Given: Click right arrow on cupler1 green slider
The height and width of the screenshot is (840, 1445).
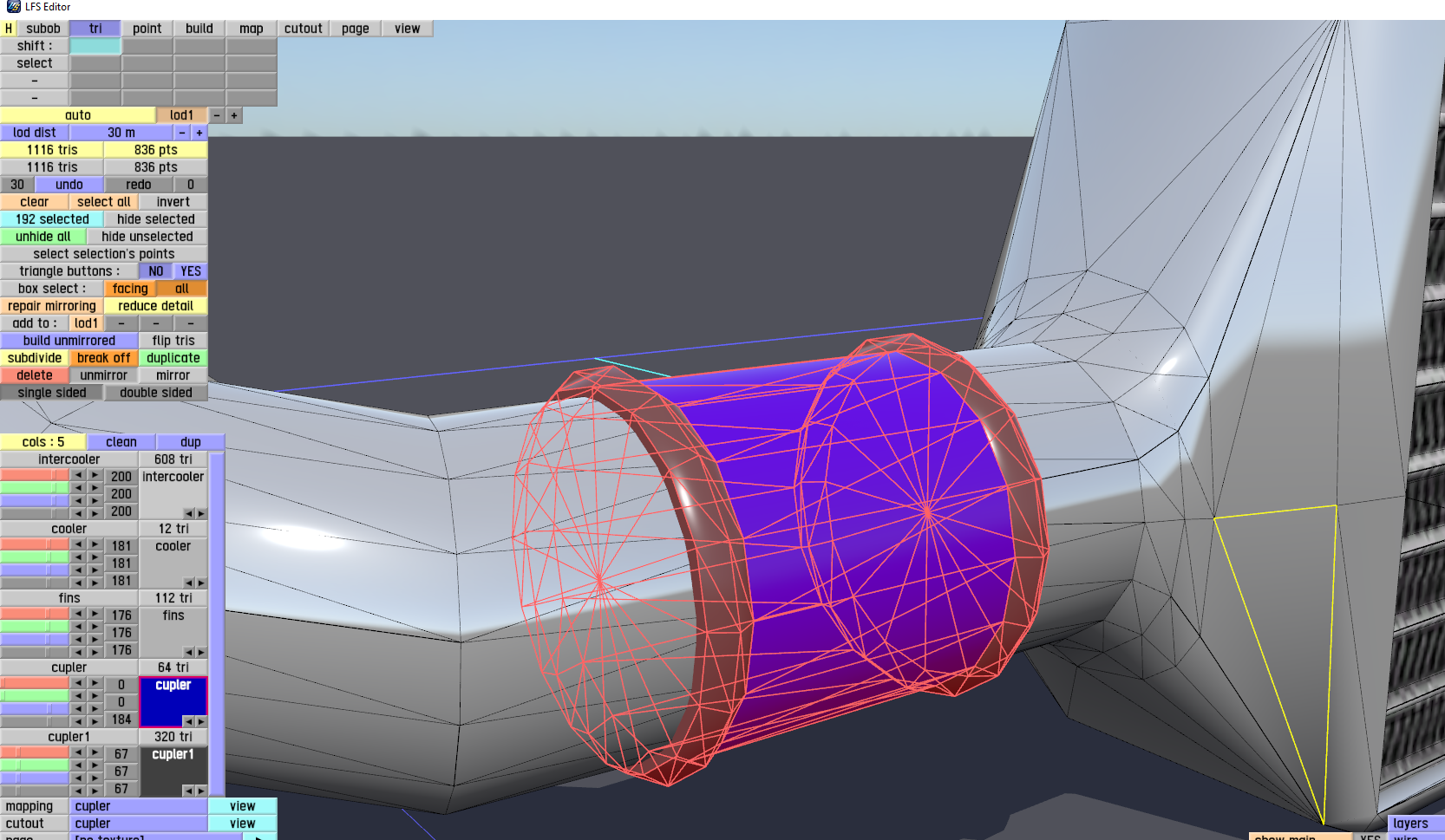Looking at the screenshot, I should (x=95, y=765).
